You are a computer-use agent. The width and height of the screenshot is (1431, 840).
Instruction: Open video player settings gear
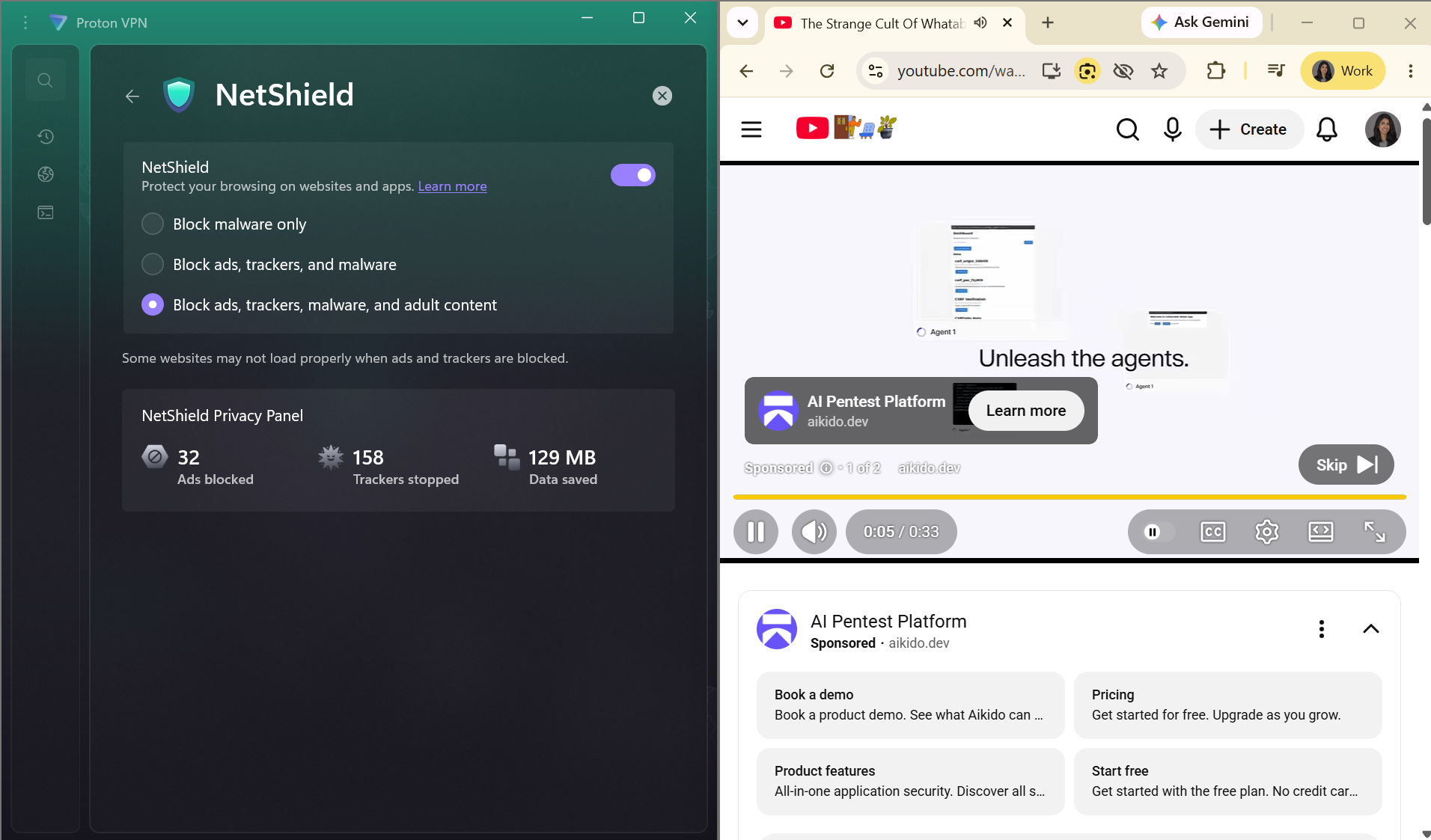click(x=1267, y=532)
